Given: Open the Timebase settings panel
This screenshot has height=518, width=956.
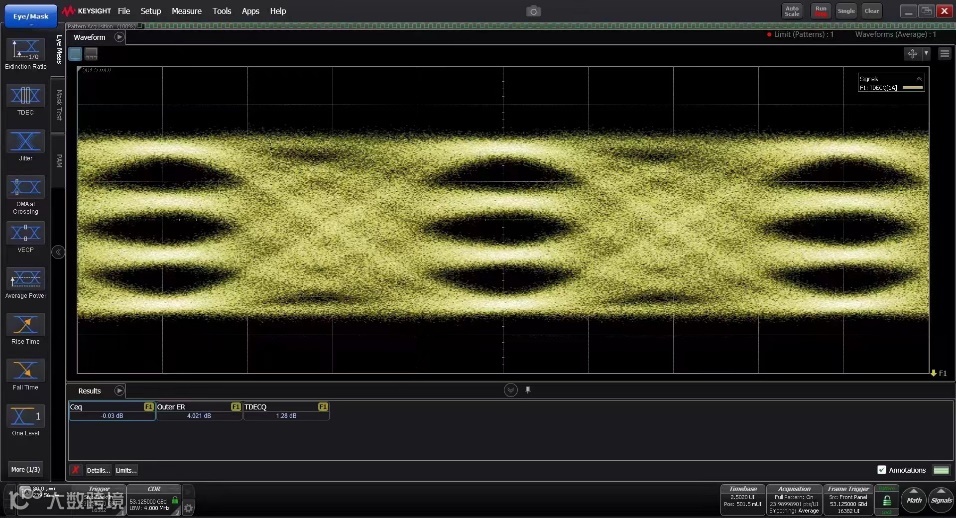Looking at the screenshot, I should click(743, 499).
